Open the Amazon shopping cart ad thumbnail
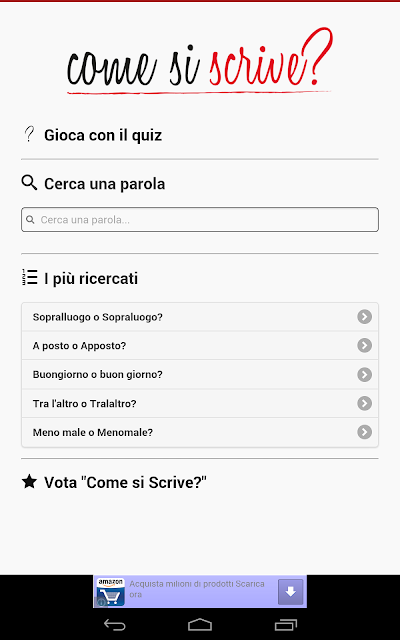The image size is (400, 640). pos(111,591)
